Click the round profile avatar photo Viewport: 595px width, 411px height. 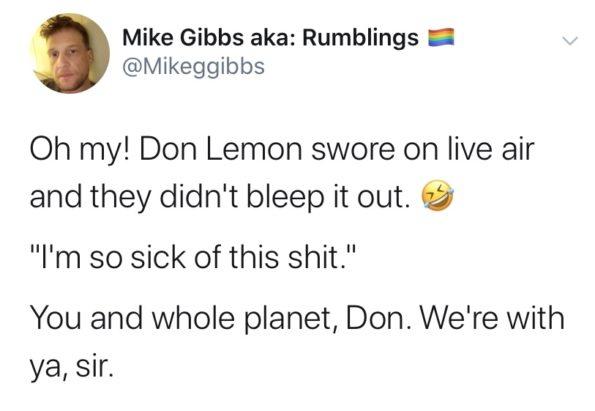click(69, 54)
